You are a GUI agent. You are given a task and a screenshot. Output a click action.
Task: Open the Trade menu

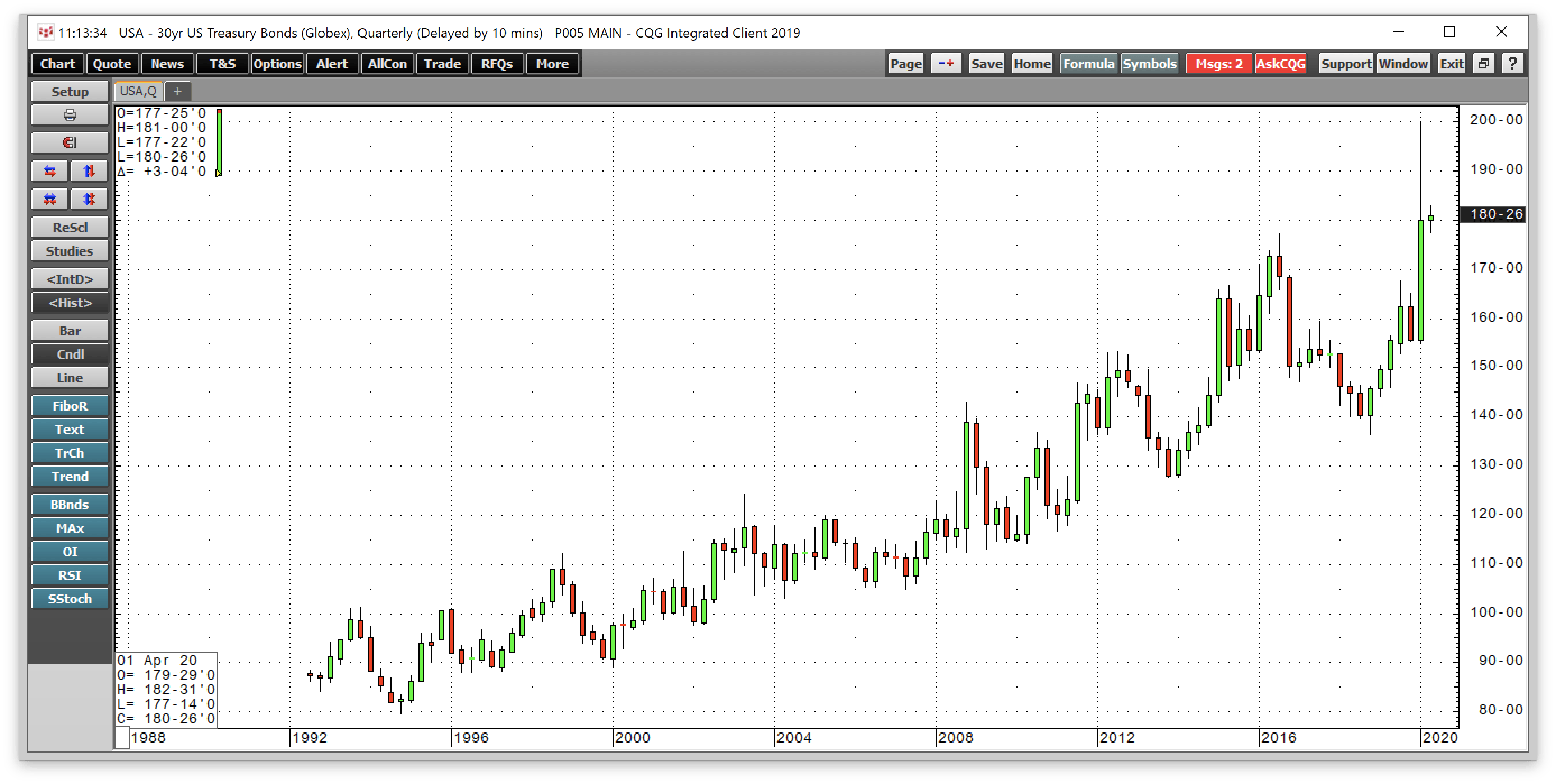[x=442, y=63]
